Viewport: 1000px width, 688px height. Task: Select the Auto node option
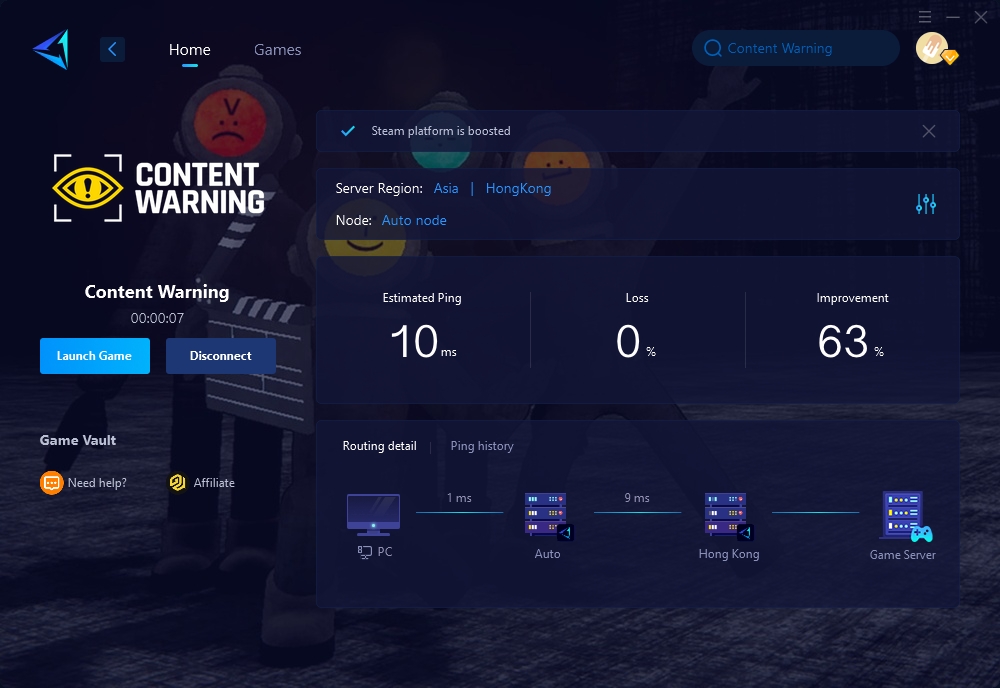click(x=414, y=220)
